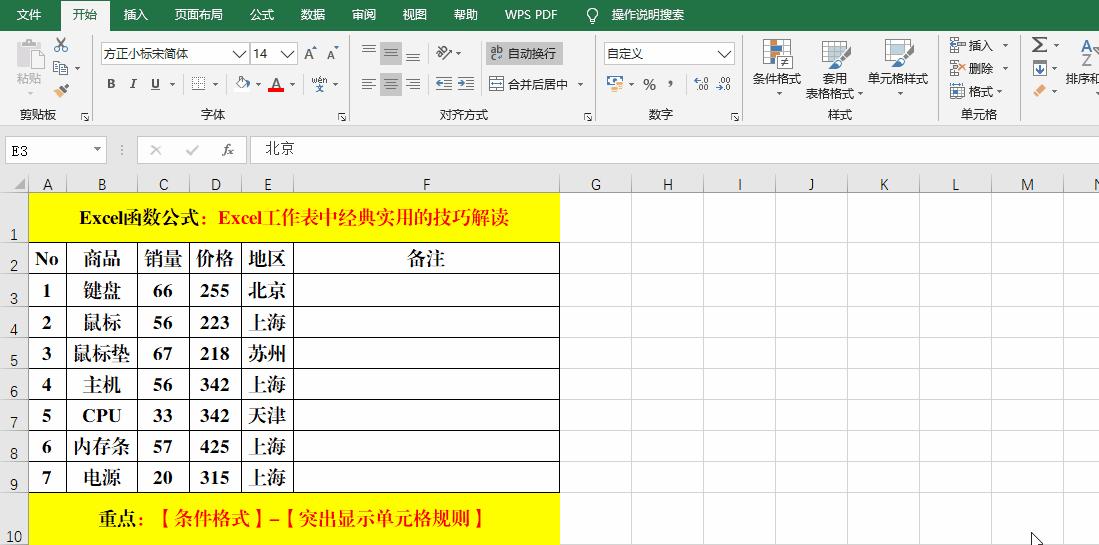Select the Format Painter brush icon
Viewport: 1099px width, 545px height.
[x=61, y=90]
